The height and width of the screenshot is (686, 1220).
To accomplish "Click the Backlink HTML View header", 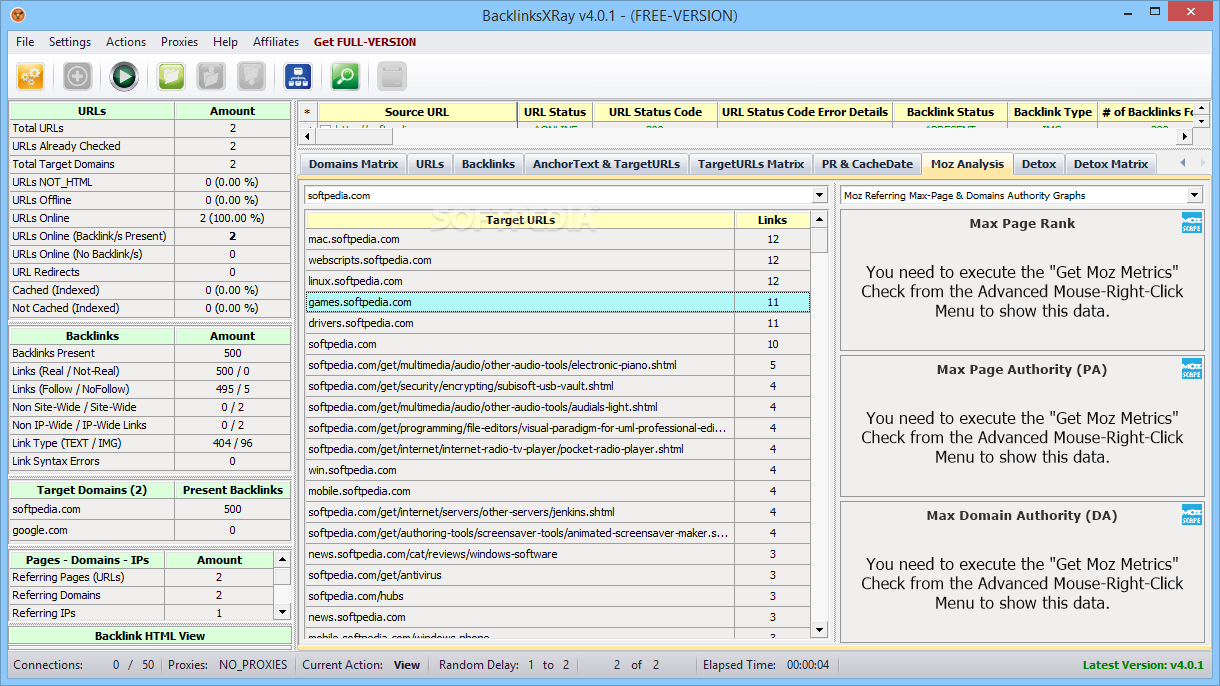I will click(x=150, y=636).
